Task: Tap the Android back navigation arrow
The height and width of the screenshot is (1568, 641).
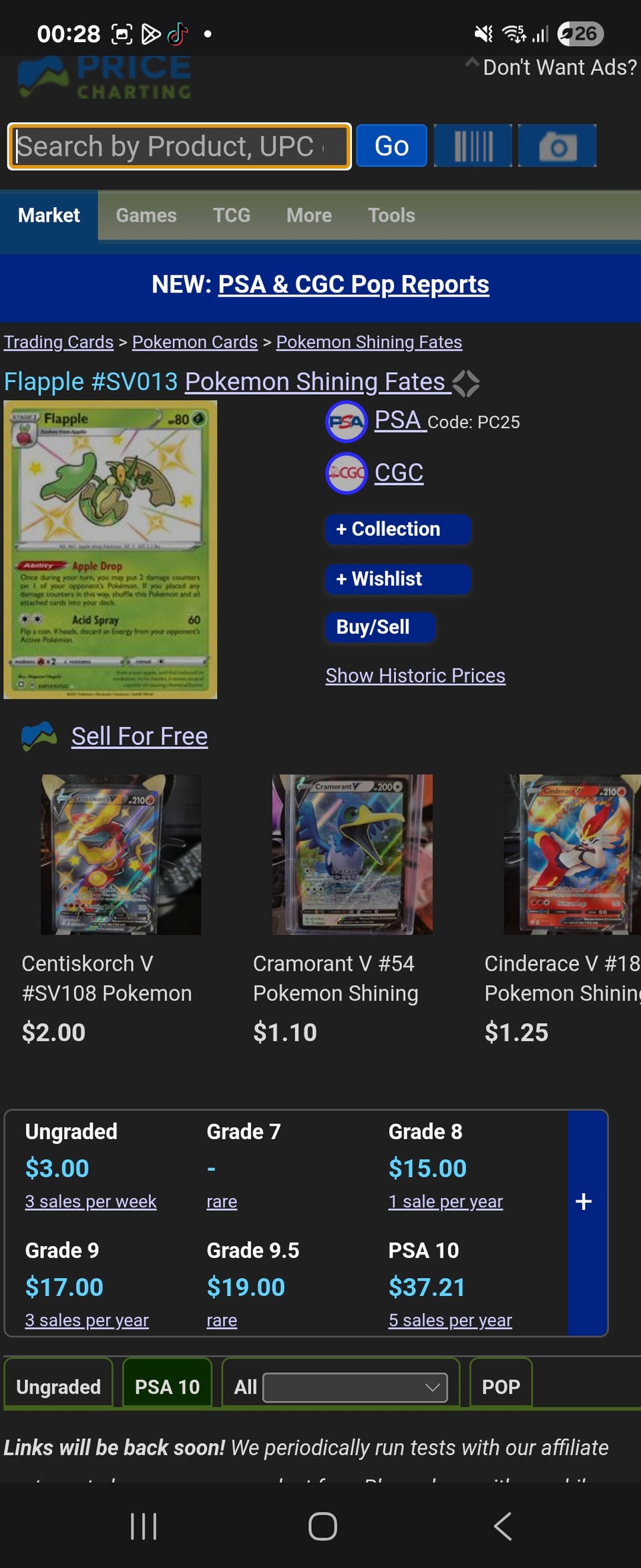Action: tap(502, 1526)
